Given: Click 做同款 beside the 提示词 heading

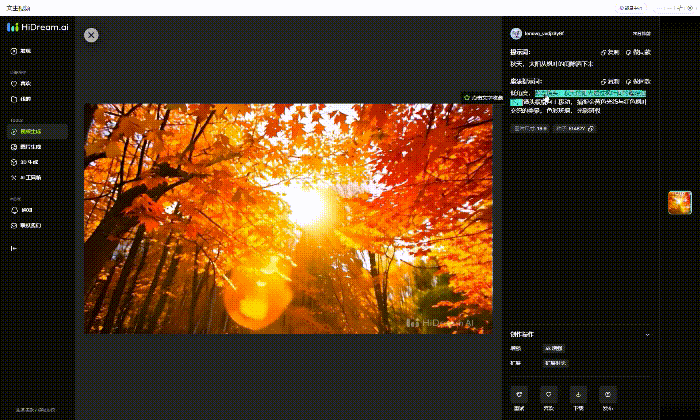Looking at the screenshot, I should (637, 52).
